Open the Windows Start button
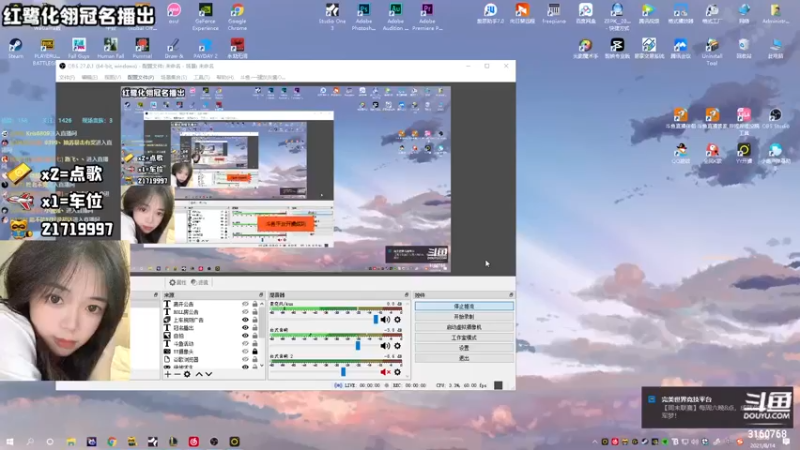800x450 pixels. coord(9,442)
